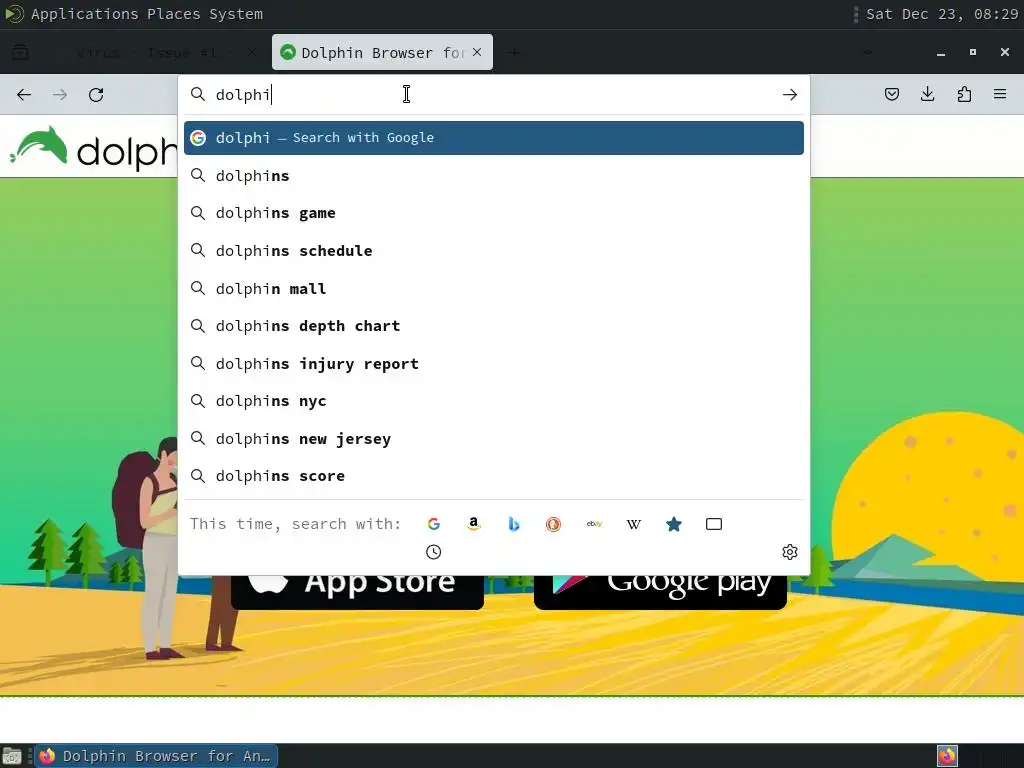This screenshot has height=768, width=1024.
Task: Open the System menu
Action: tap(236, 14)
